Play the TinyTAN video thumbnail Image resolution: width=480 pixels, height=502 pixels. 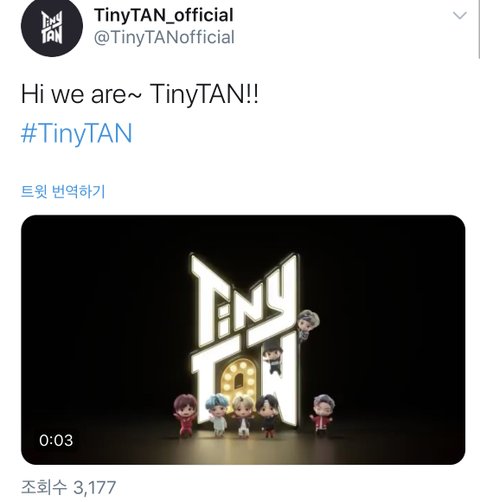tap(243, 340)
